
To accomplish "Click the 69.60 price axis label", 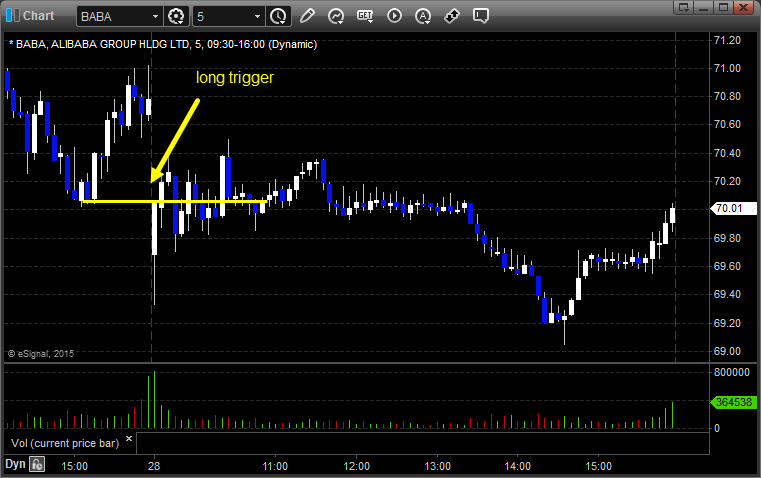I will pyautogui.click(x=727, y=266).
